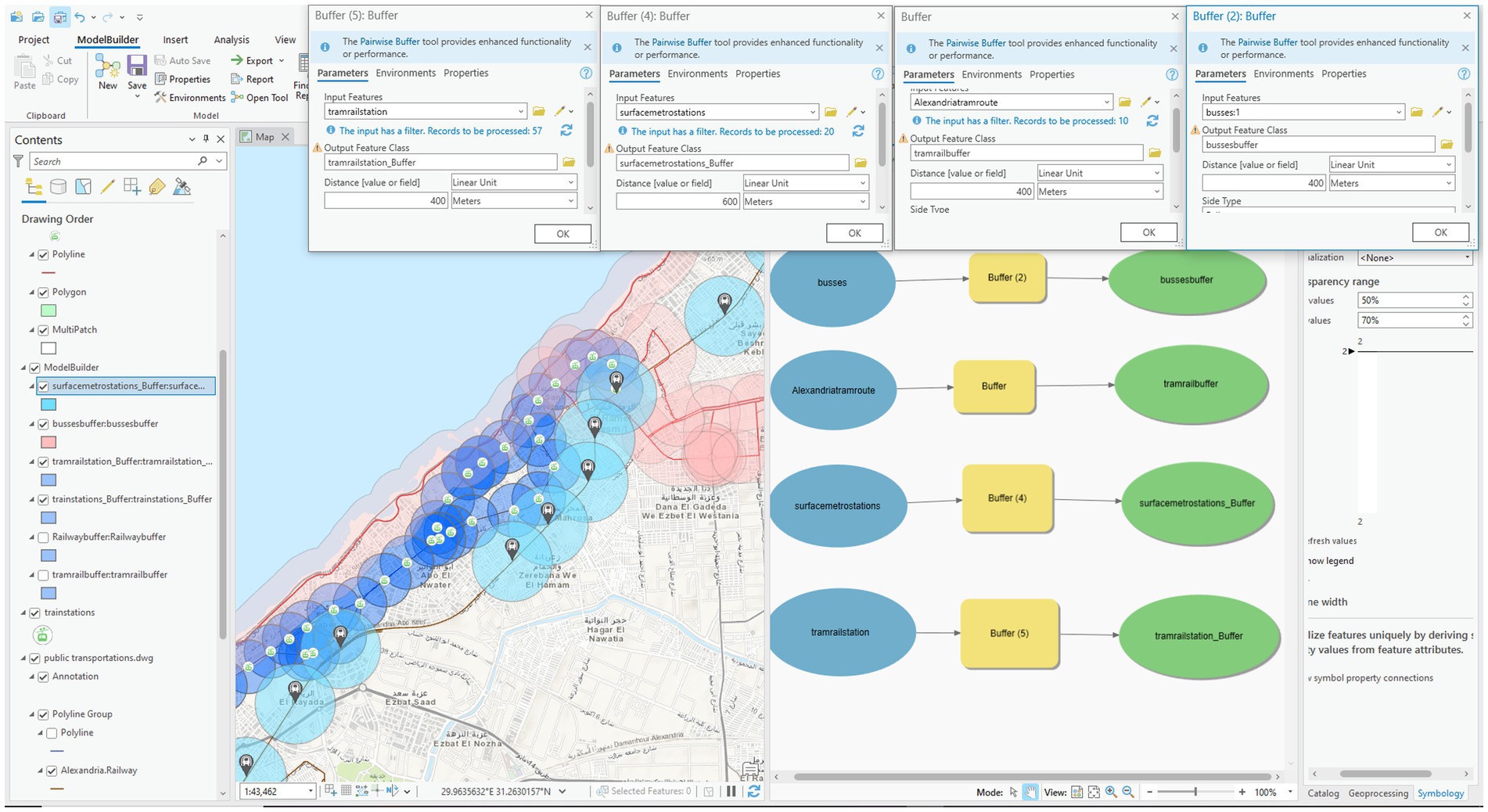Enable Railwaybuffer layer checkbox
The width and height of the screenshot is (1488, 812).
click(x=44, y=537)
